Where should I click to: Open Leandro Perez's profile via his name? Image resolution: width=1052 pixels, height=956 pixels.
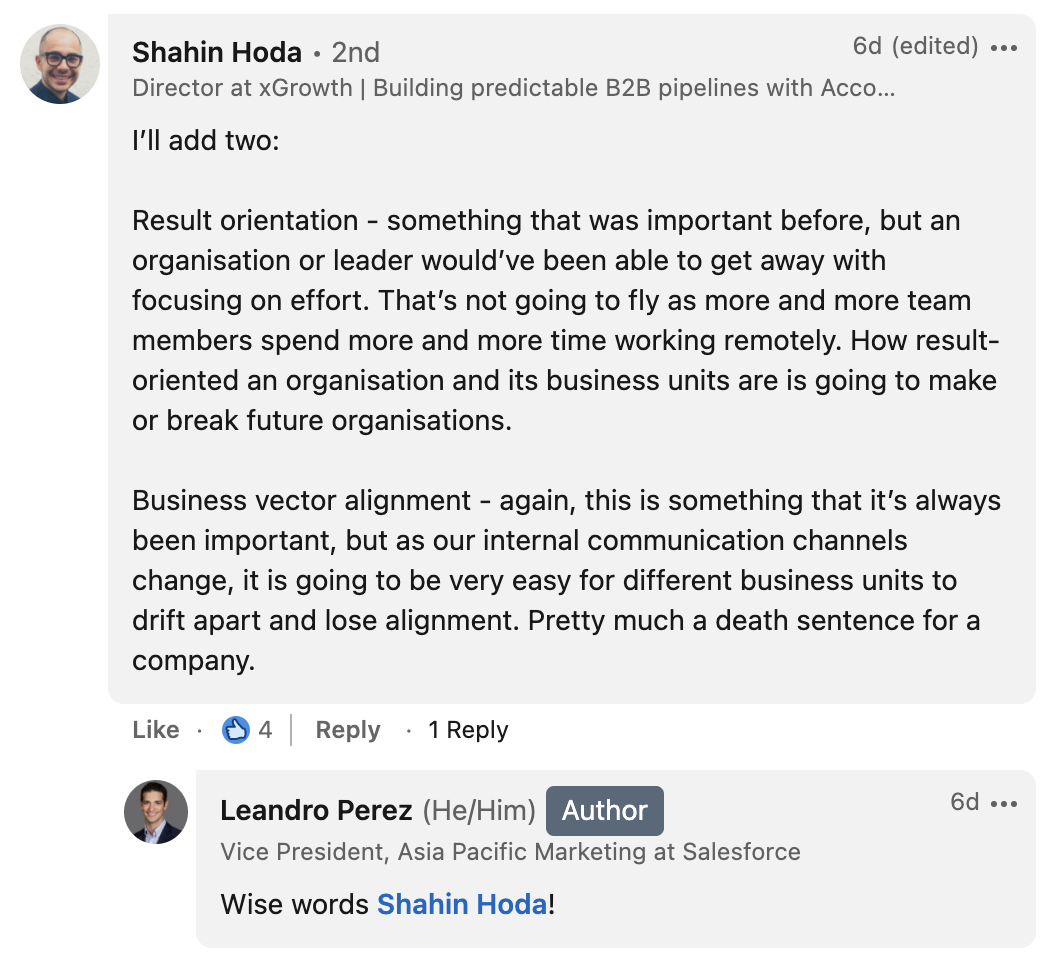(316, 810)
